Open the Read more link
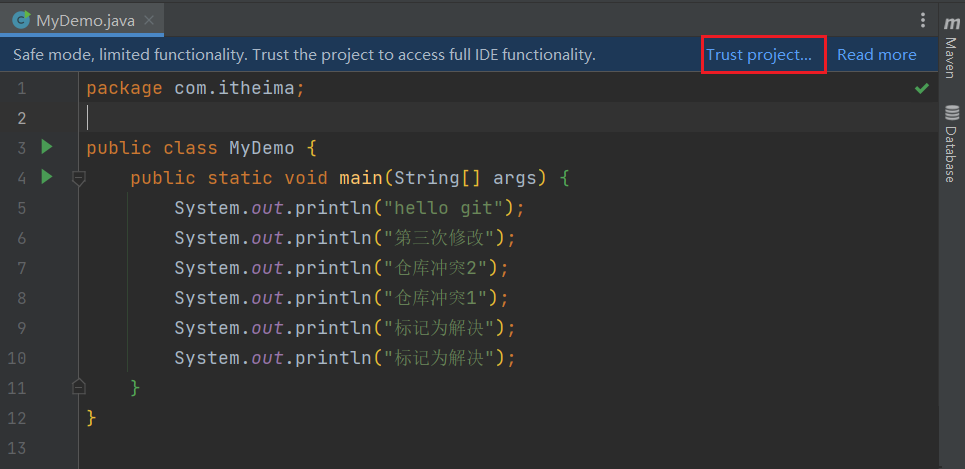Screen dimensions: 965x469 (876, 55)
